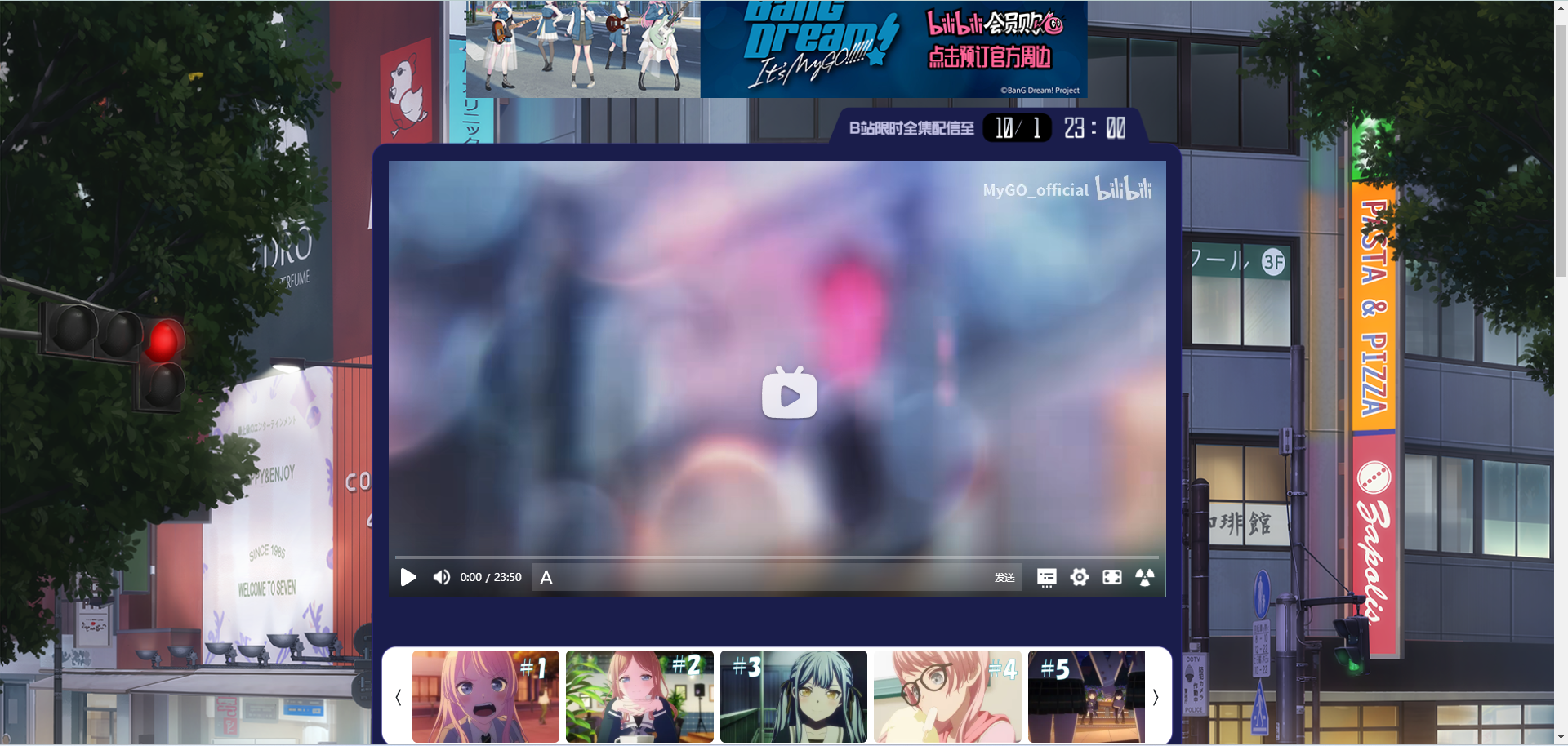This screenshot has width=1568, height=746.
Task: Select episode #2 thumbnail
Action: [x=639, y=696]
